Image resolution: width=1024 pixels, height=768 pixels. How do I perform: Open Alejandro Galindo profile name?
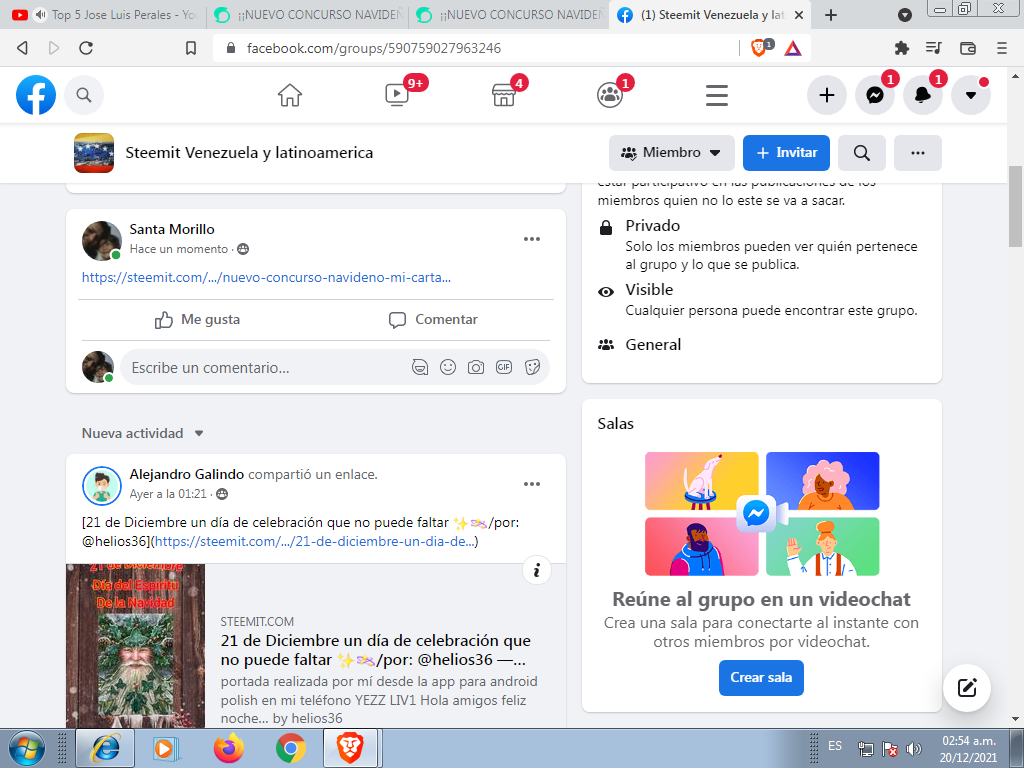point(187,474)
